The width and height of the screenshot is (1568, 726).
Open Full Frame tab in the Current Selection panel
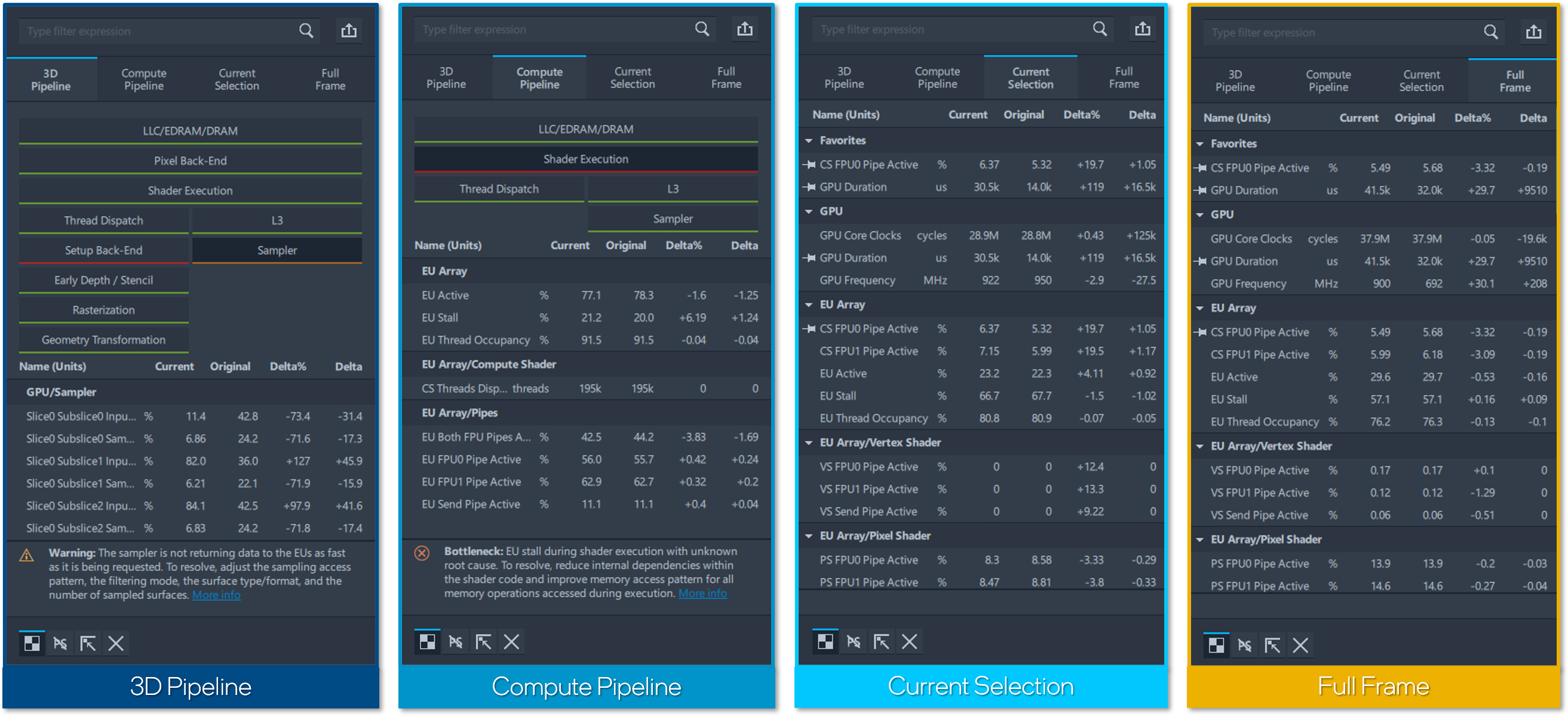pyautogui.click(x=1123, y=78)
